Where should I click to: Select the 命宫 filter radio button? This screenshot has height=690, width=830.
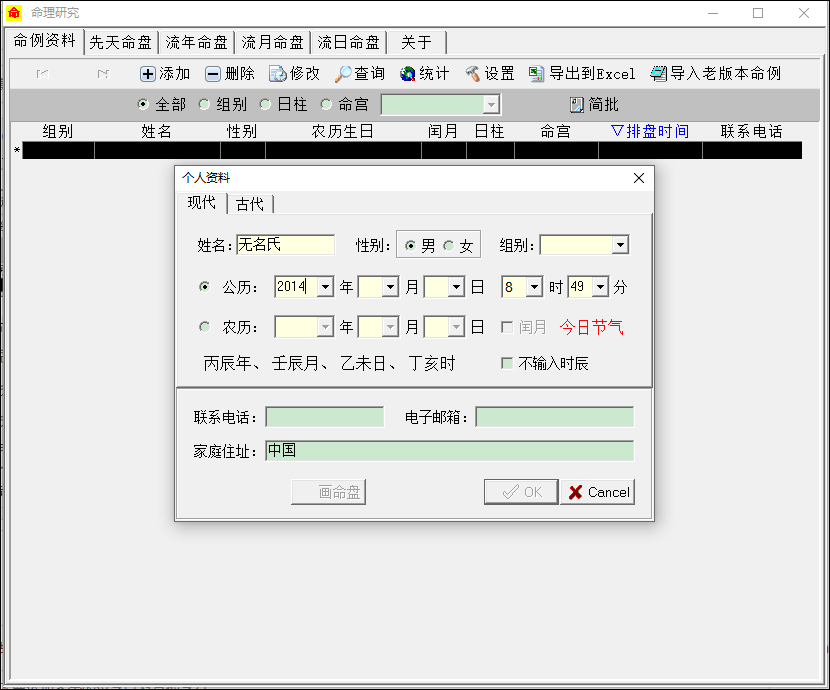coord(327,104)
